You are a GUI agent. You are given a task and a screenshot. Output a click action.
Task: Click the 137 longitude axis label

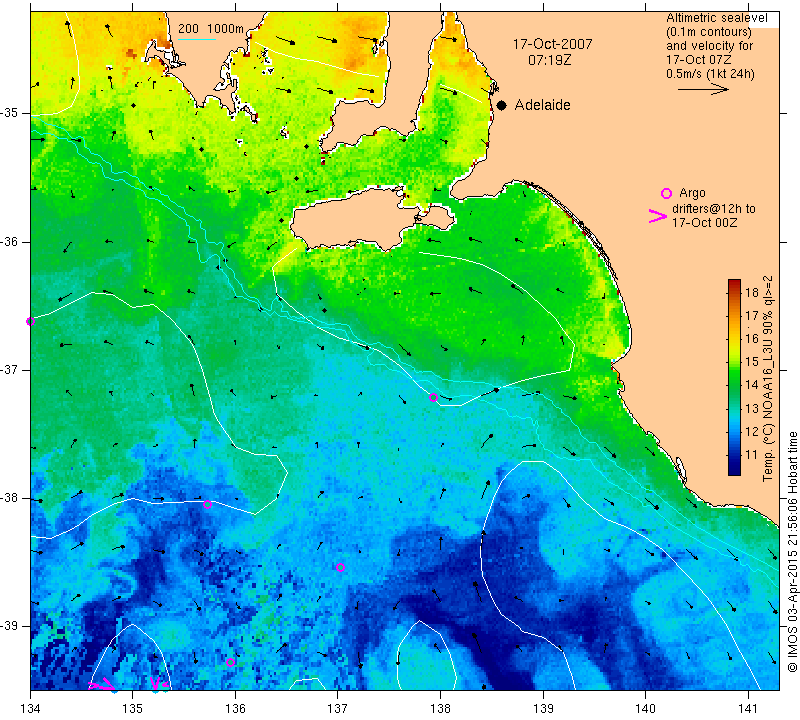pyautogui.click(x=338, y=708)
